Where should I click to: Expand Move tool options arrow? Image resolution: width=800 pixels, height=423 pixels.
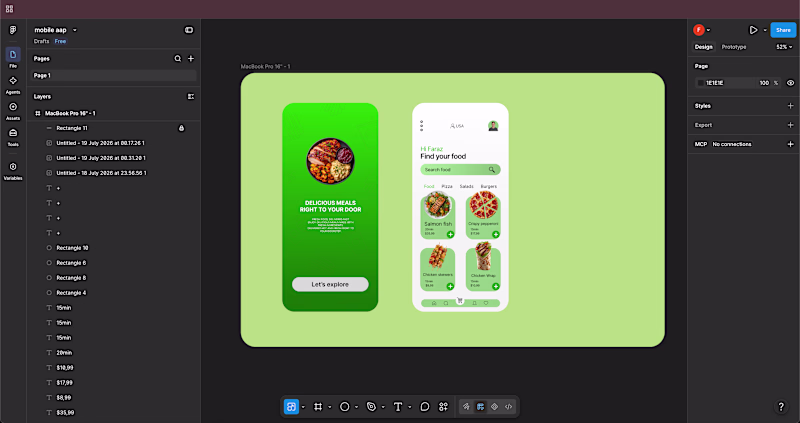pyautogui.click(x=303, y=407)
